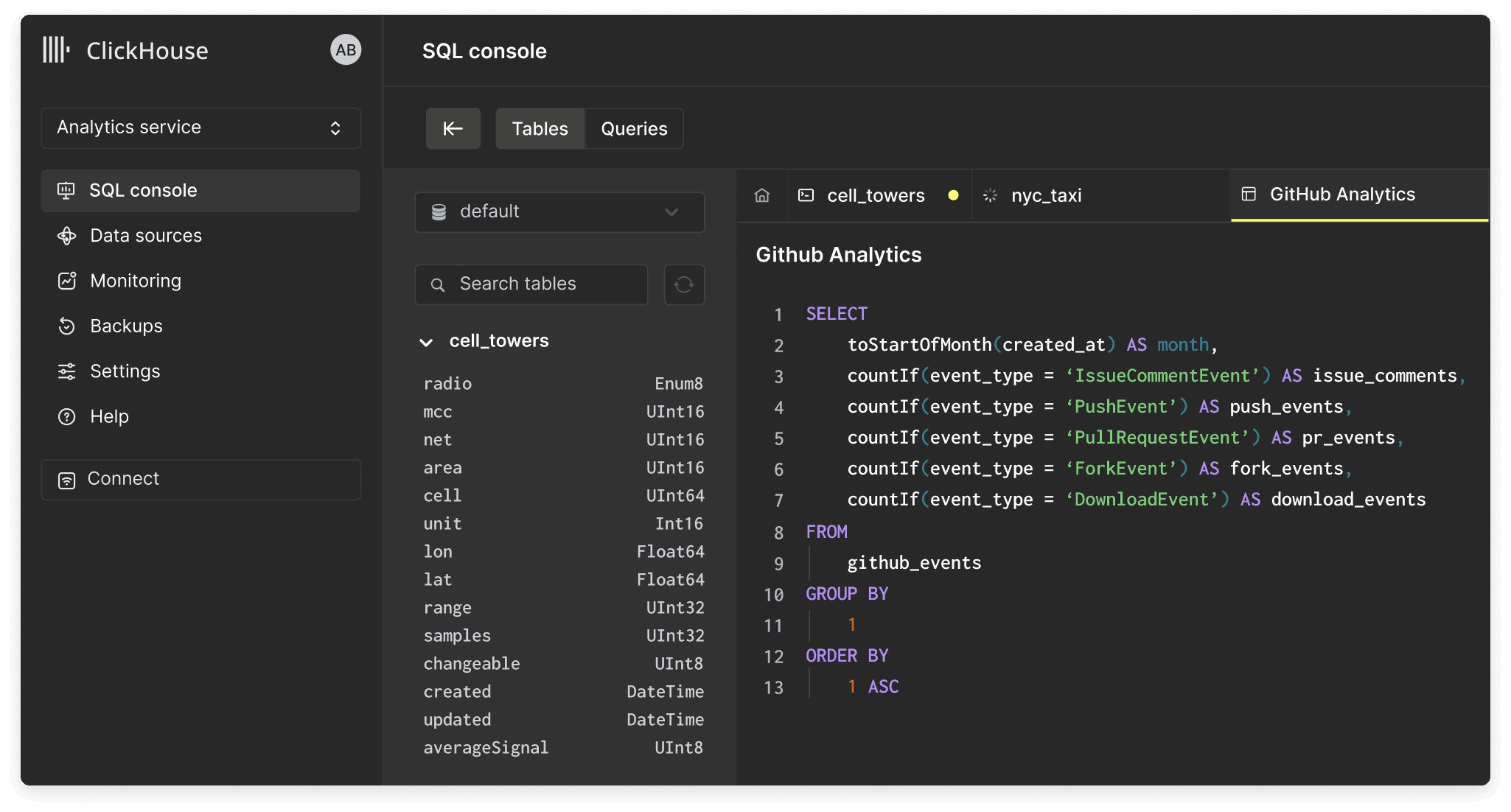Image resolution: width=1511 pixels, height=812 pixels.
Task: Click the nyc_taxi loading spinner icon
Action: coord(991,195)
